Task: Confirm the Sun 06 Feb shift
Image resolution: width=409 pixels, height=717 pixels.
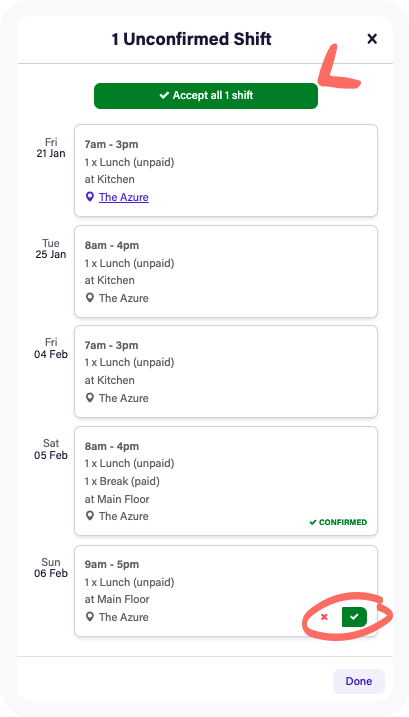Action: [354, 617]
